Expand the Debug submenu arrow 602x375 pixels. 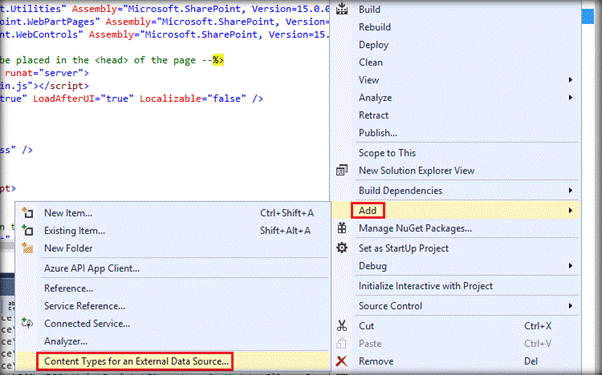571,266
